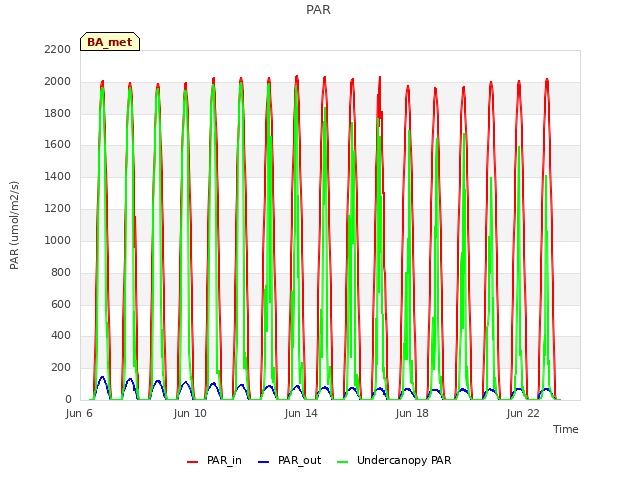Click the green Undercanopy PAR legend swatch

(x=343, y=462)
